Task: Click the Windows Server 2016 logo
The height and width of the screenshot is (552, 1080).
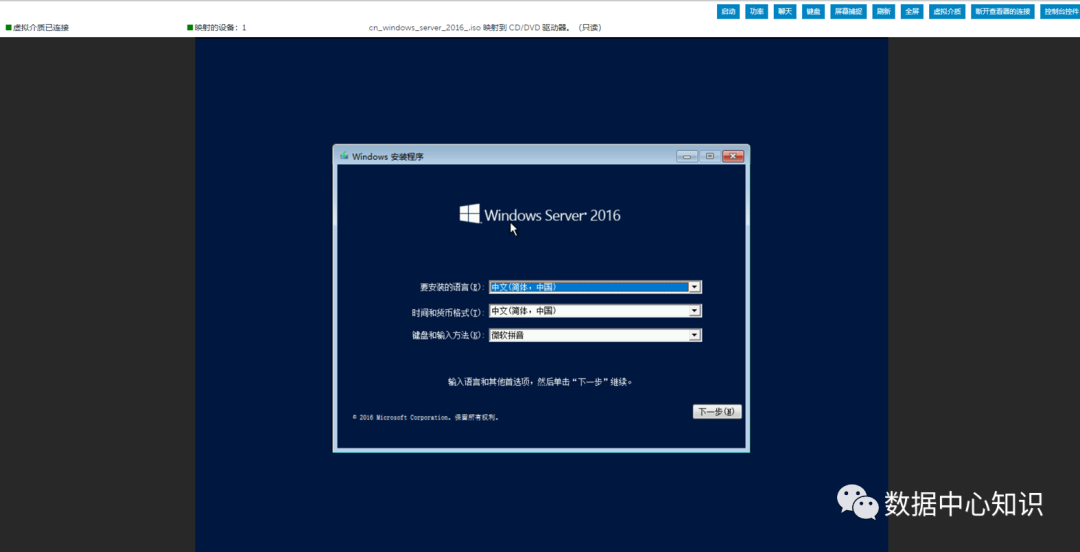Action: click(540, 214)
